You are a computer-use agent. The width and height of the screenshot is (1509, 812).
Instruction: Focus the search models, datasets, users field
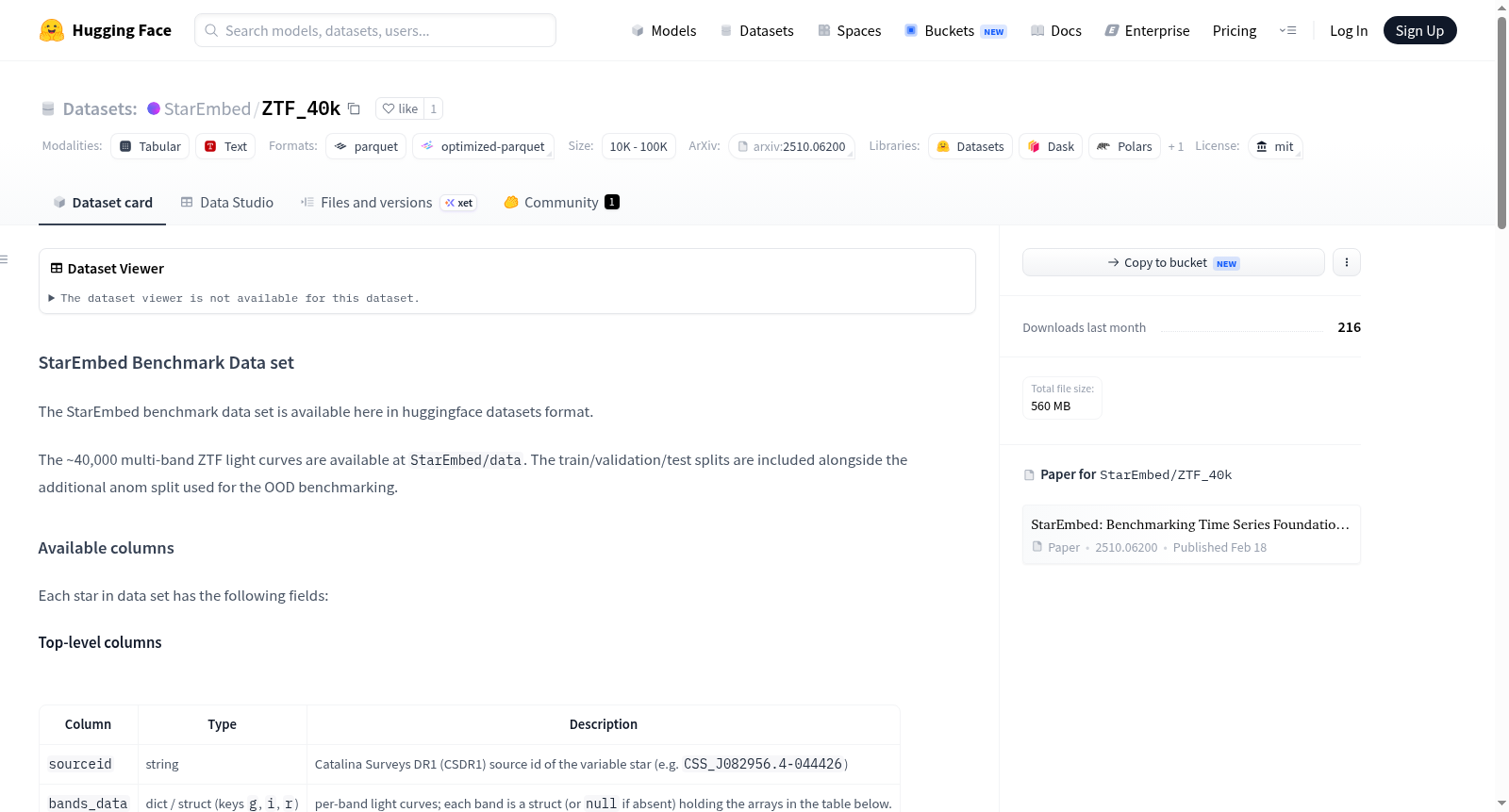pos(375,30)
